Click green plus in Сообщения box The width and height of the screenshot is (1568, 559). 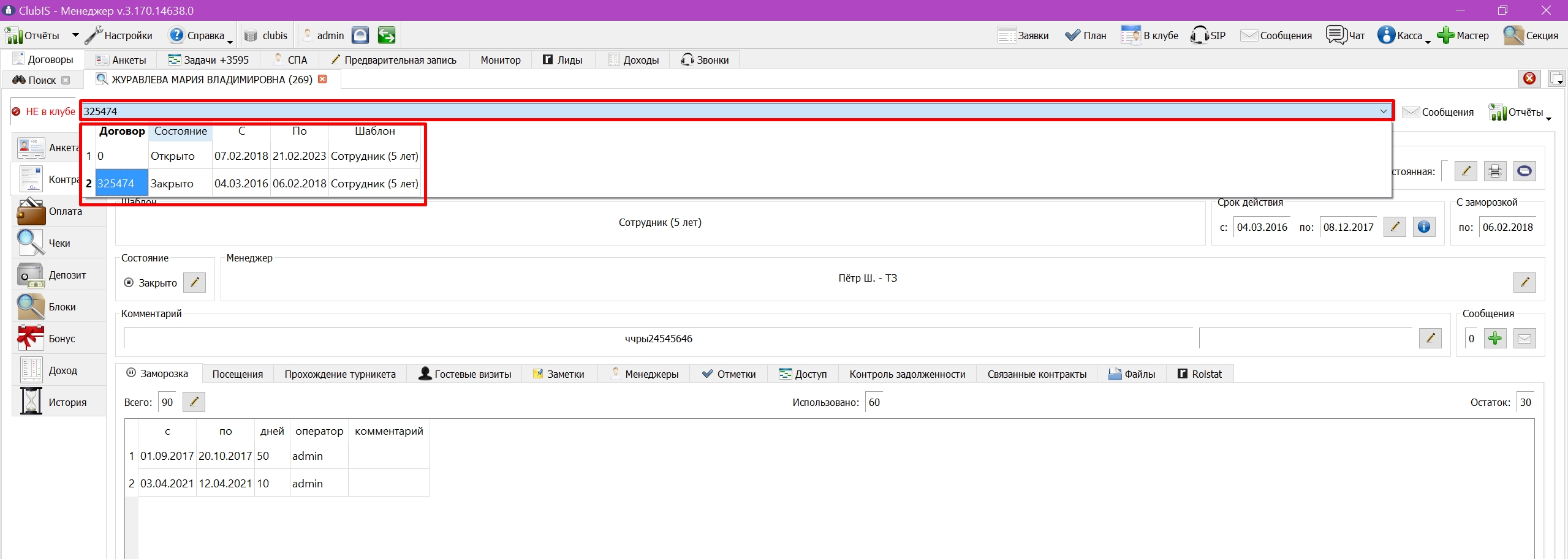point(1495,339)
